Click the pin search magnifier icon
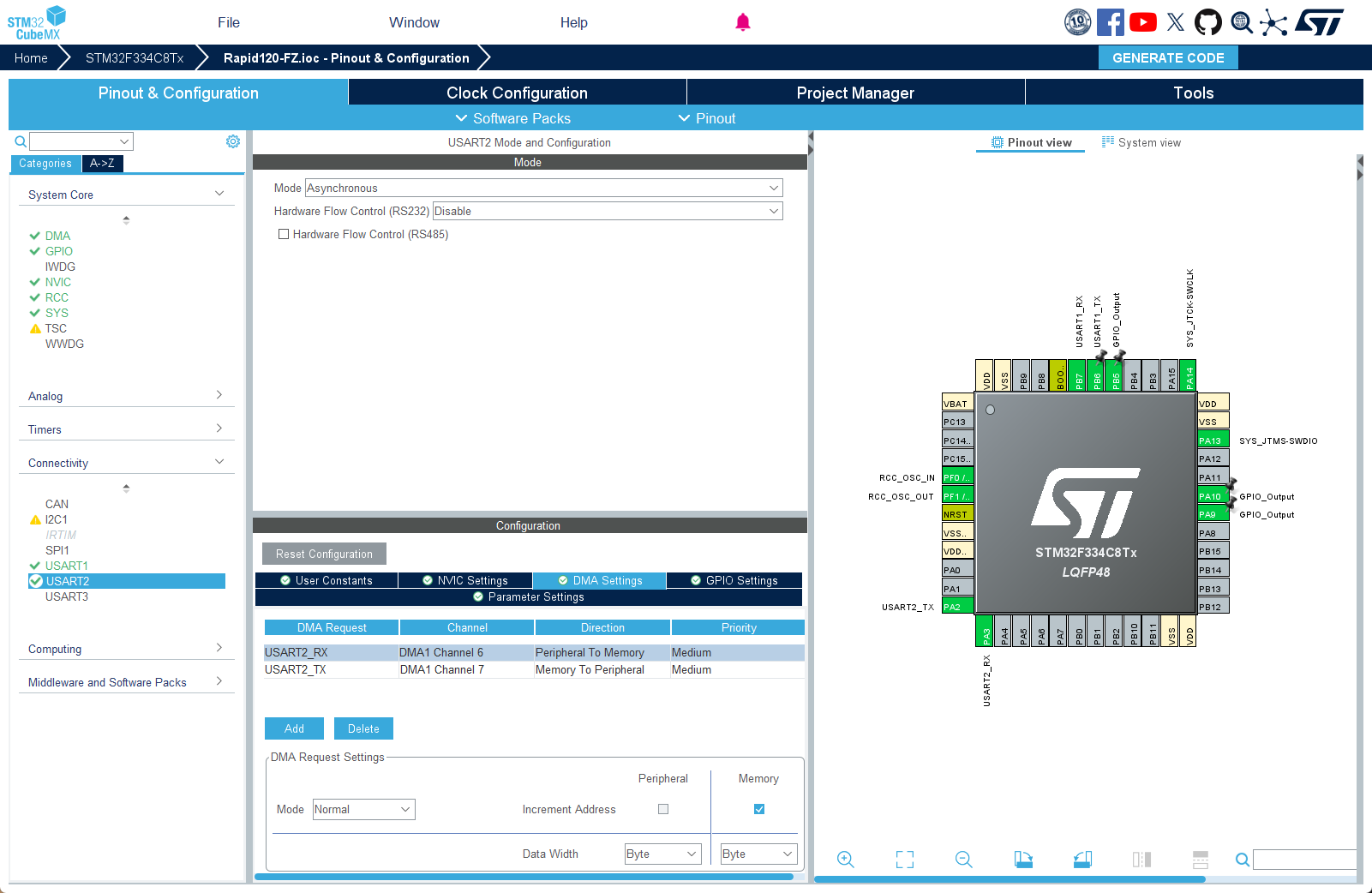1372x893 pixels. [1242, 860]
